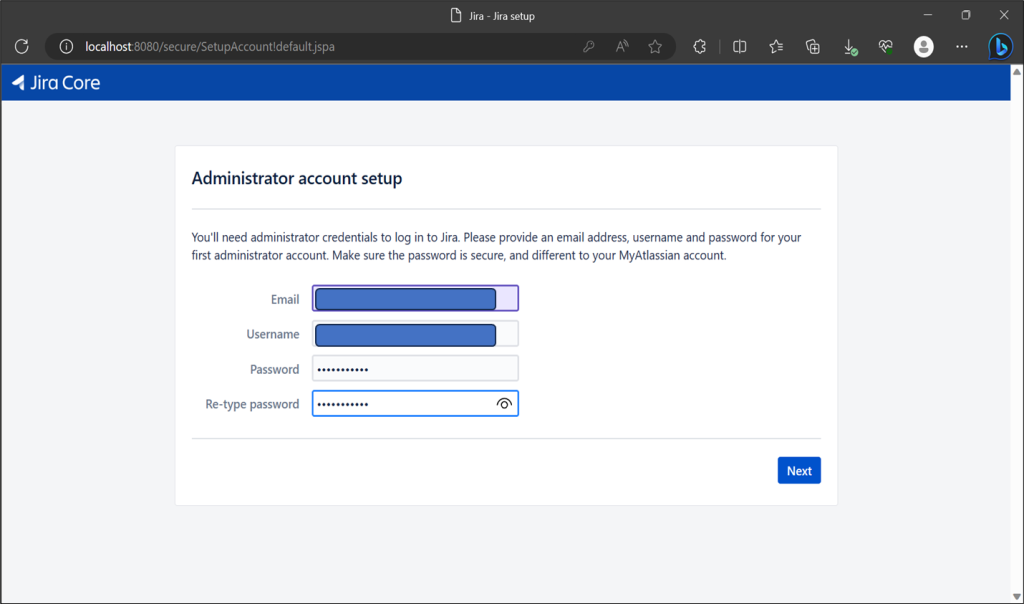Click the Administrator account setup heading
This screenshot has width=1024, height=604.
click(x=296, y=178)
